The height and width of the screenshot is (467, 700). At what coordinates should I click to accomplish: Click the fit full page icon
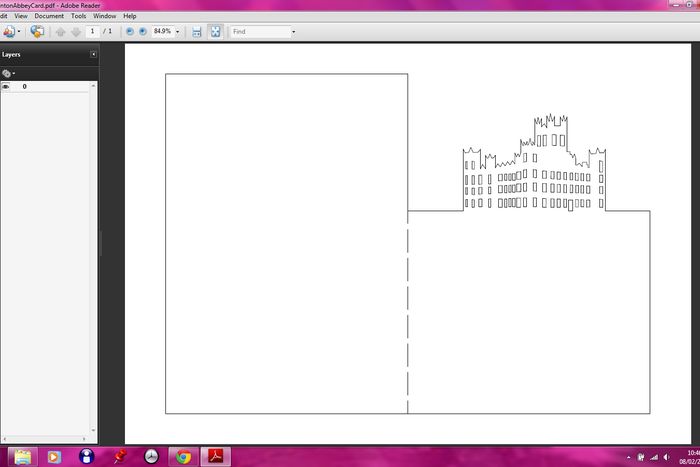point(215,32)
